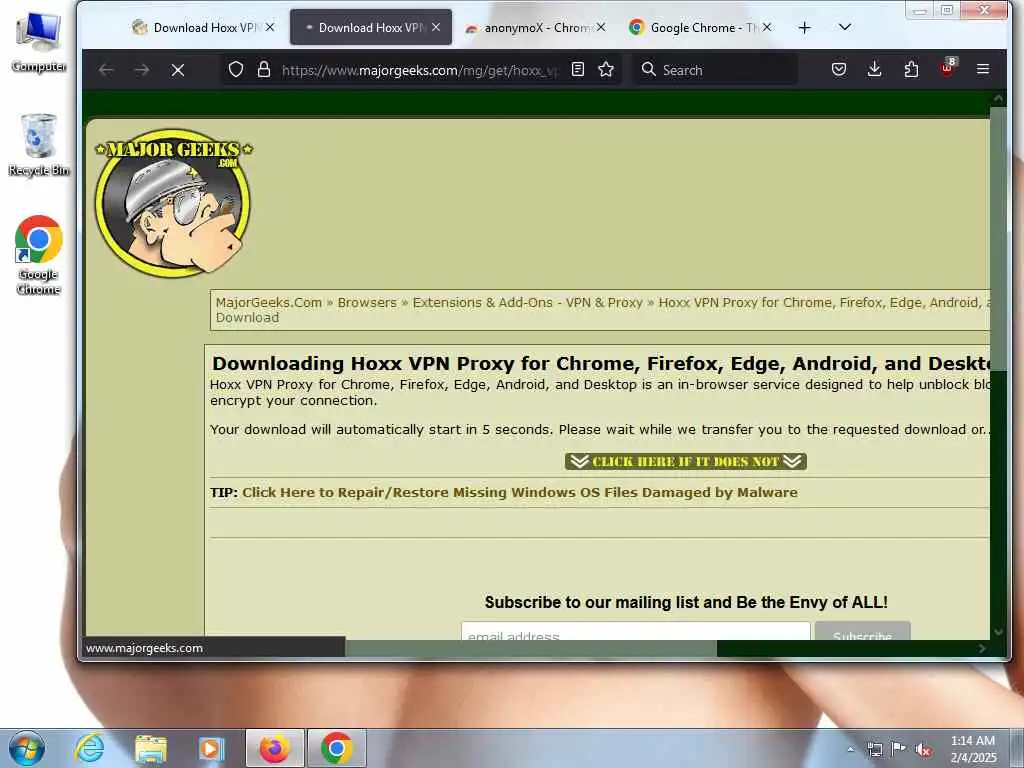Click the CLICK HERE IF IT DOES NOT button
1024x768 pixels.
686,462
